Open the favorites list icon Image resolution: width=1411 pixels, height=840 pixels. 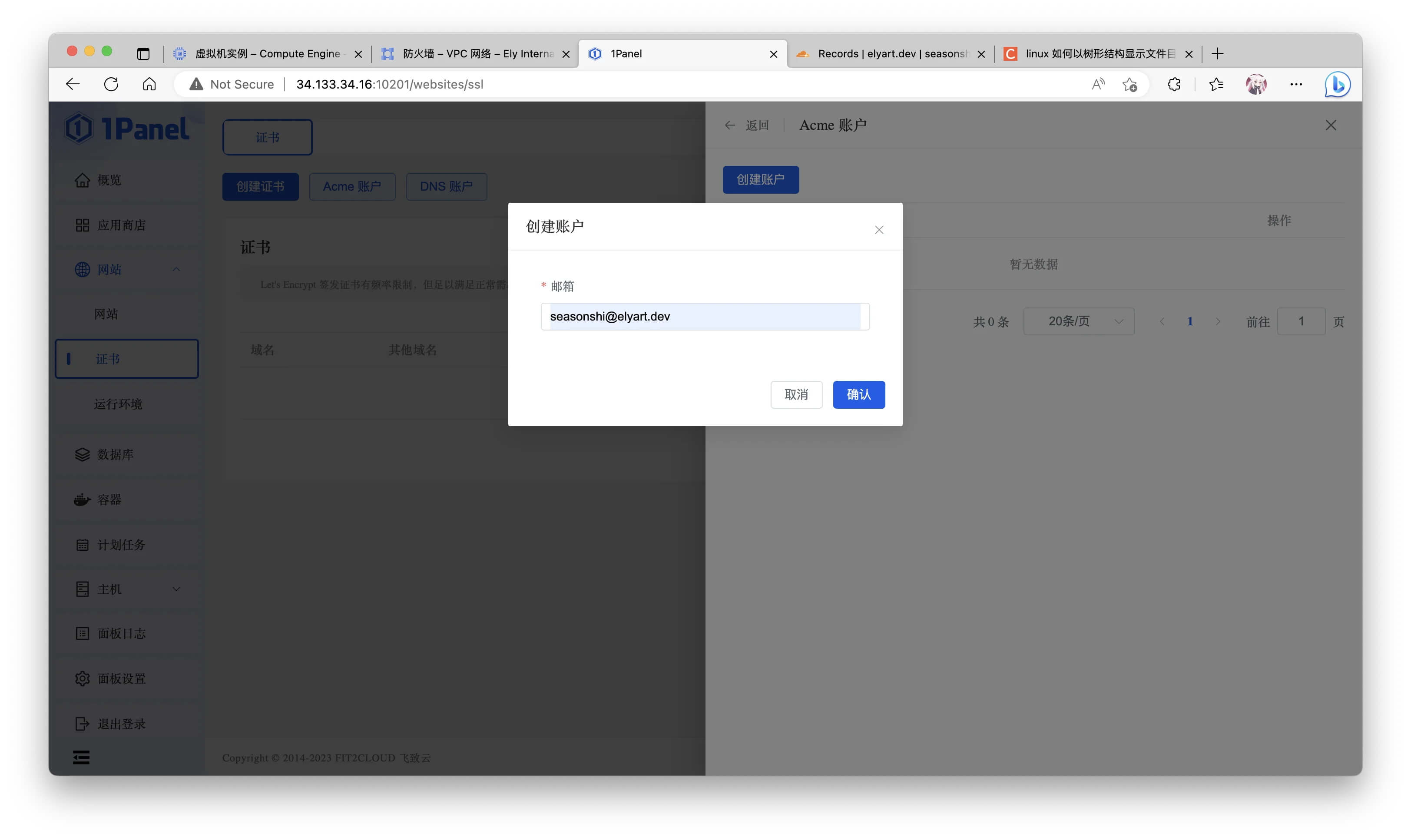click(x=1216, y=84)
